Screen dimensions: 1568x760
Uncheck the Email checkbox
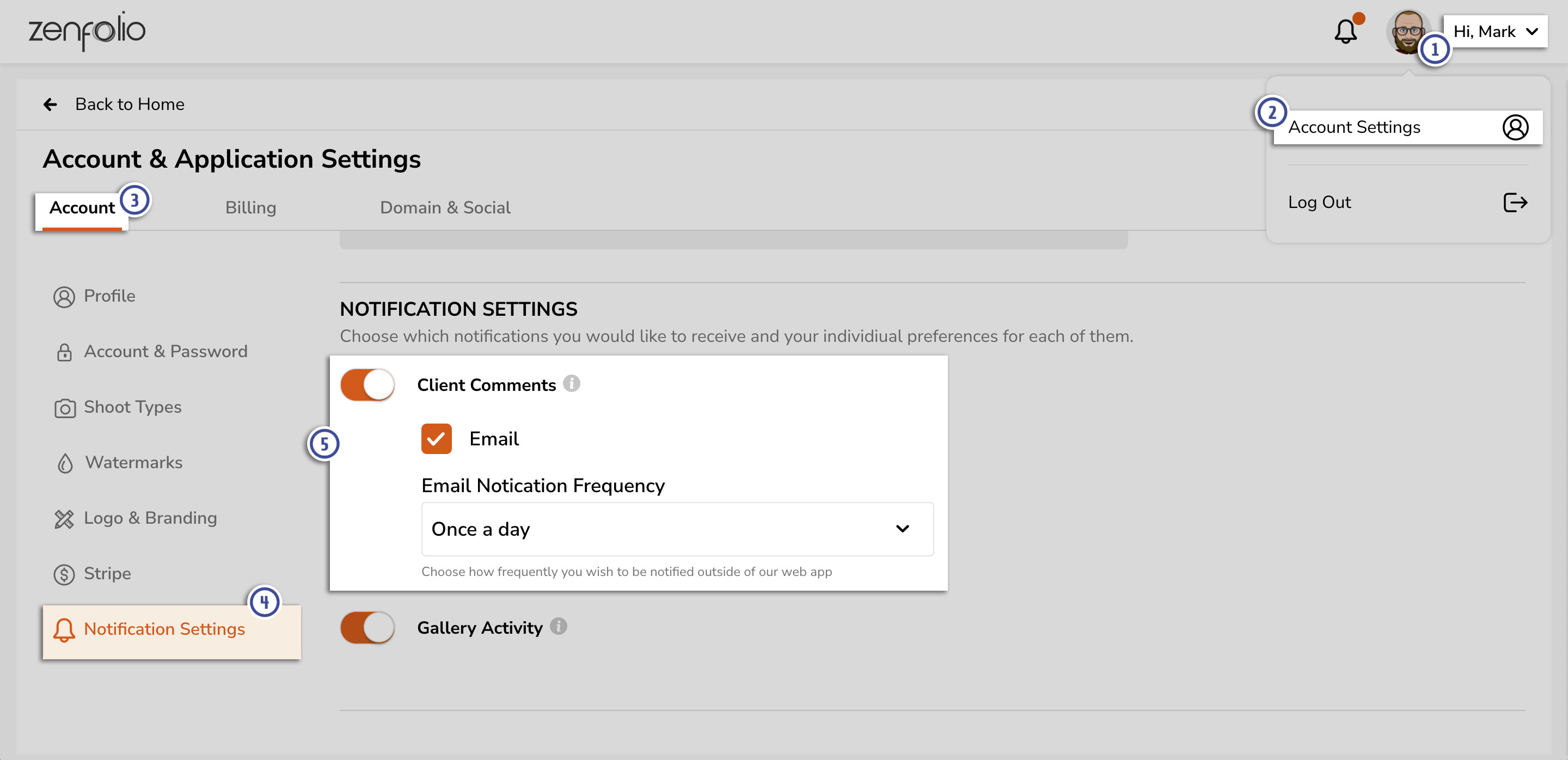pyautogui.click(x=437, y=439)
